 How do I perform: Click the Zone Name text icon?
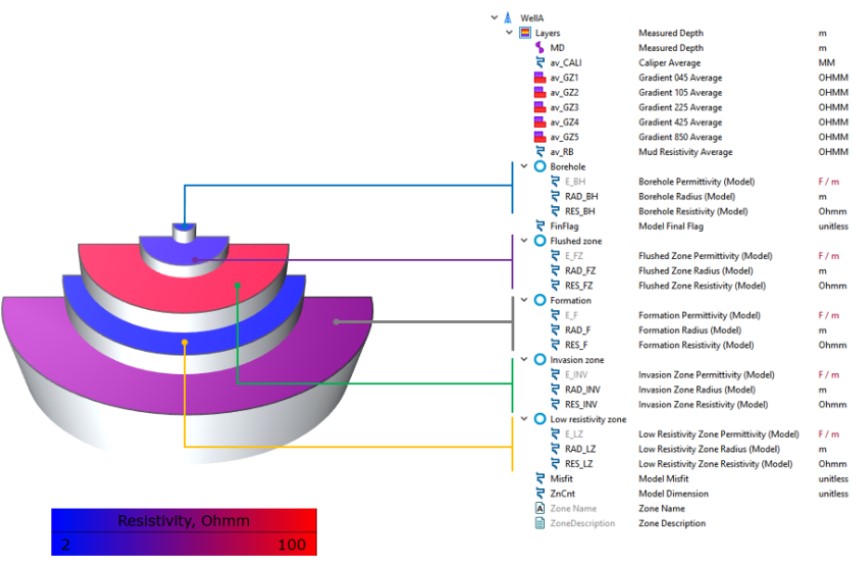pyautogui.click(x=540, y=508)
